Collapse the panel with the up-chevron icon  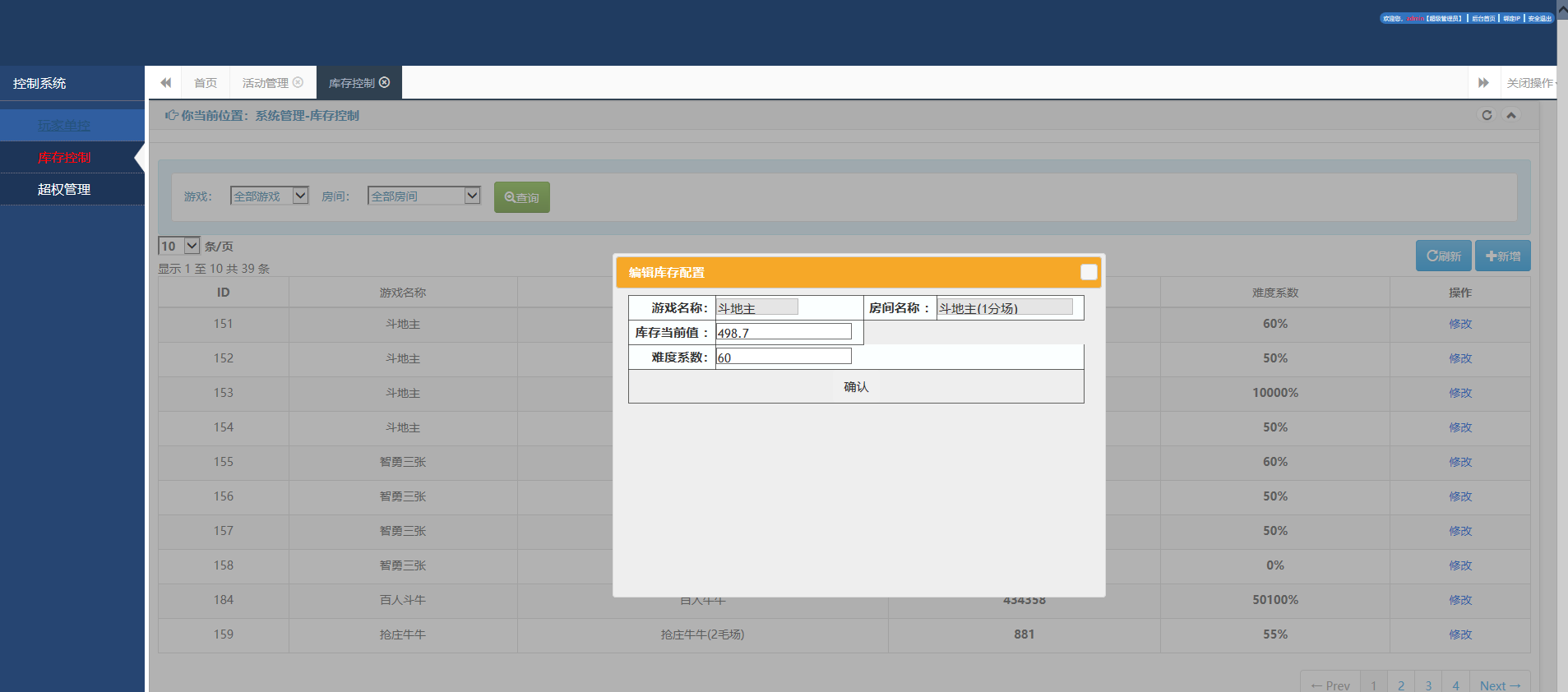(1510, 115)
